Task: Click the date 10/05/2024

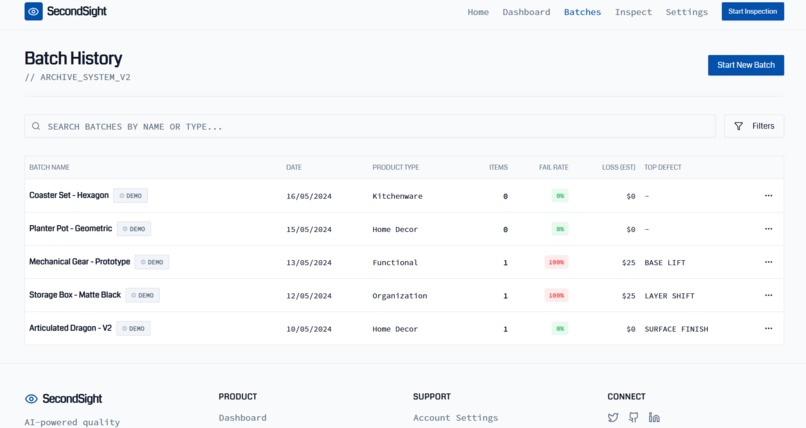Action: coord(309,329)
